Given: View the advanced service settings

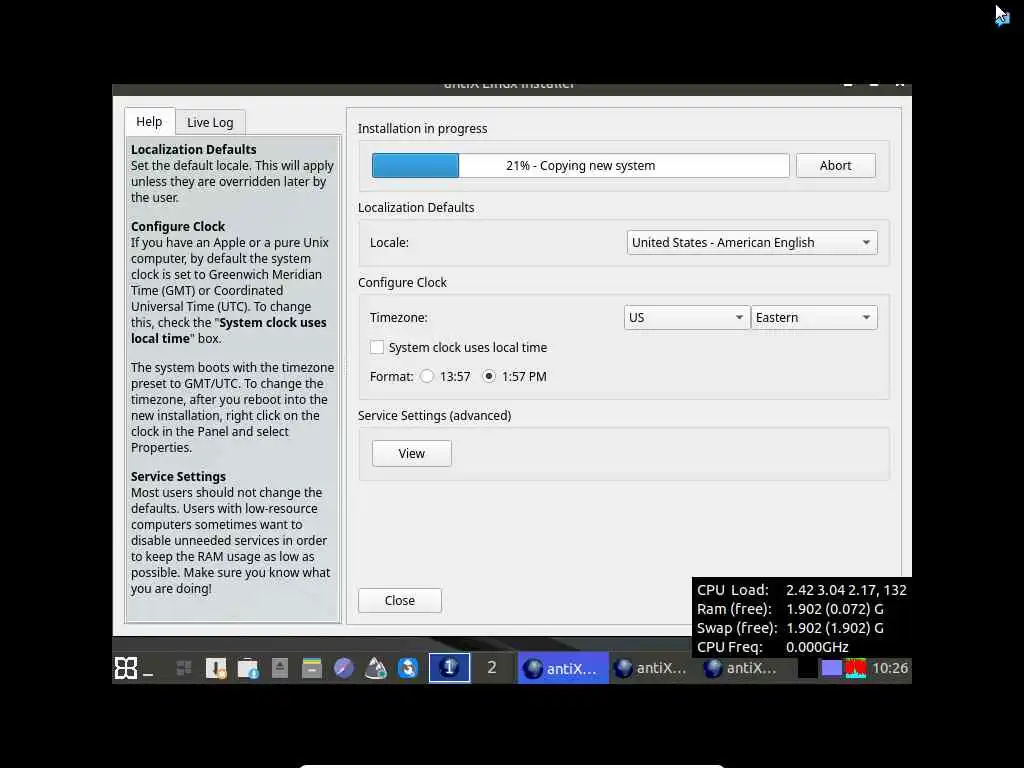Looking at the screenshot, I should [411, 453].
